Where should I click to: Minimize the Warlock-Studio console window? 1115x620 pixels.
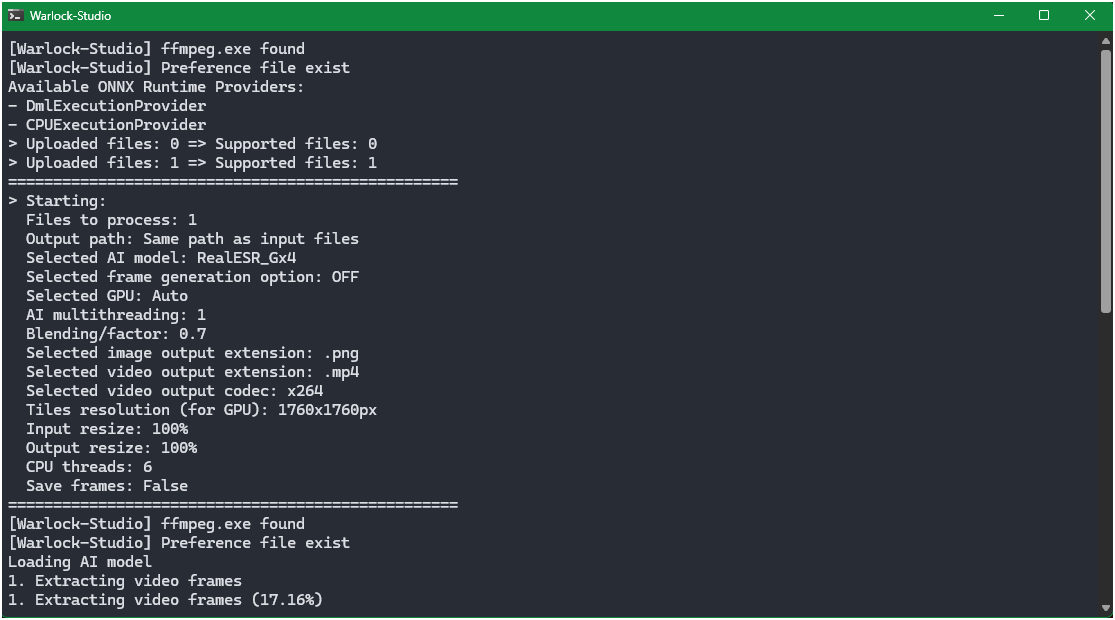click(998, 16)
